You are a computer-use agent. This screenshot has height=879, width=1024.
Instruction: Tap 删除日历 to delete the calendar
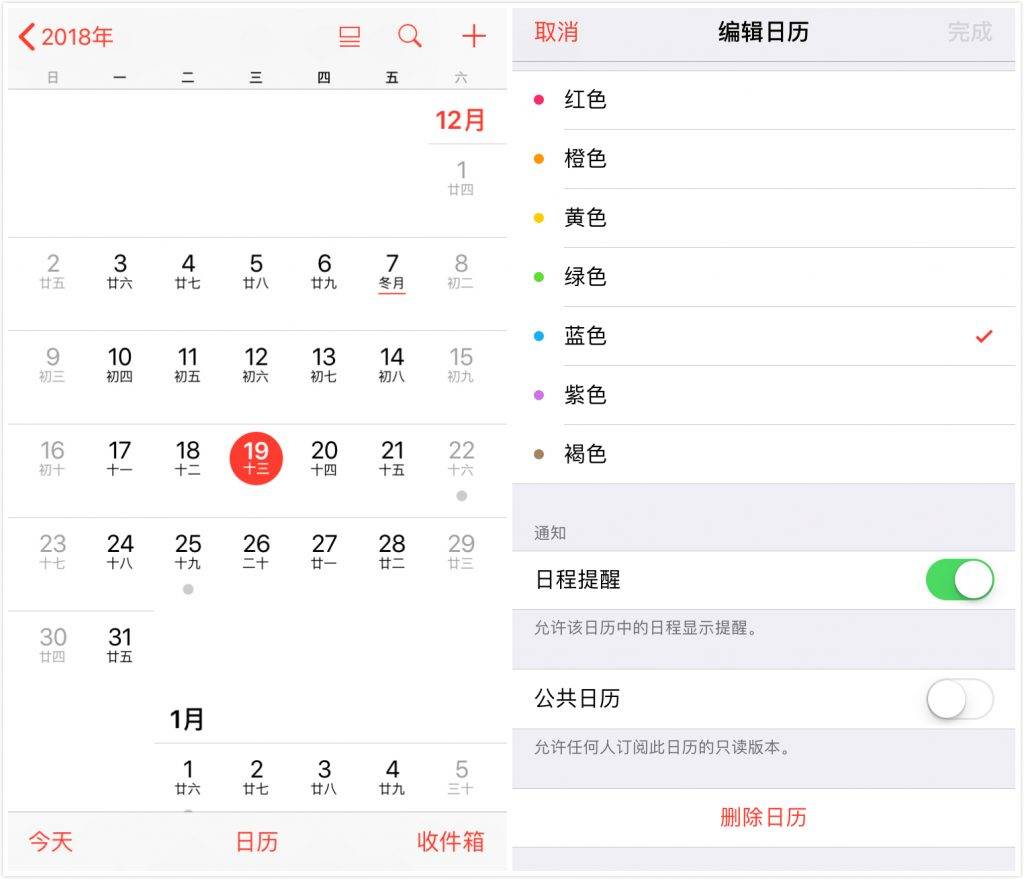pyautogui.click(x=763, y=817)
